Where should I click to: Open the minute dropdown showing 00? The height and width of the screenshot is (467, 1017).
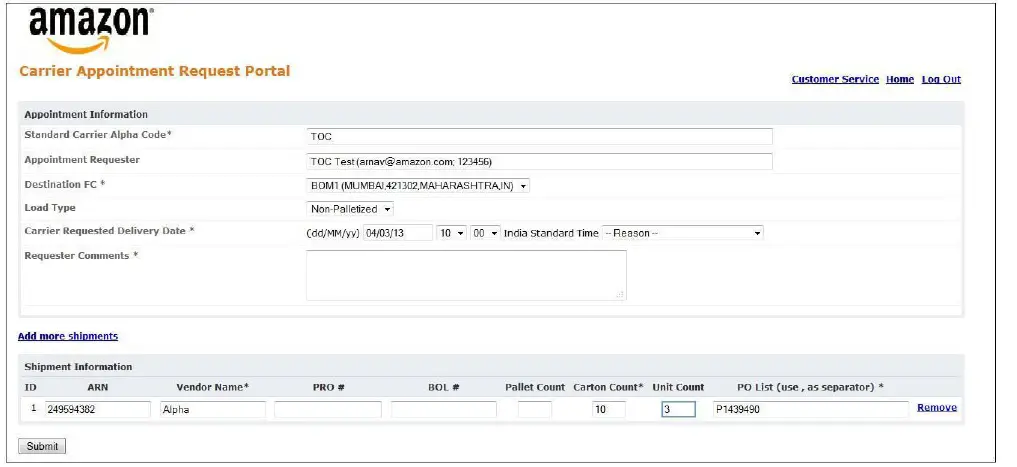[486, 233]
